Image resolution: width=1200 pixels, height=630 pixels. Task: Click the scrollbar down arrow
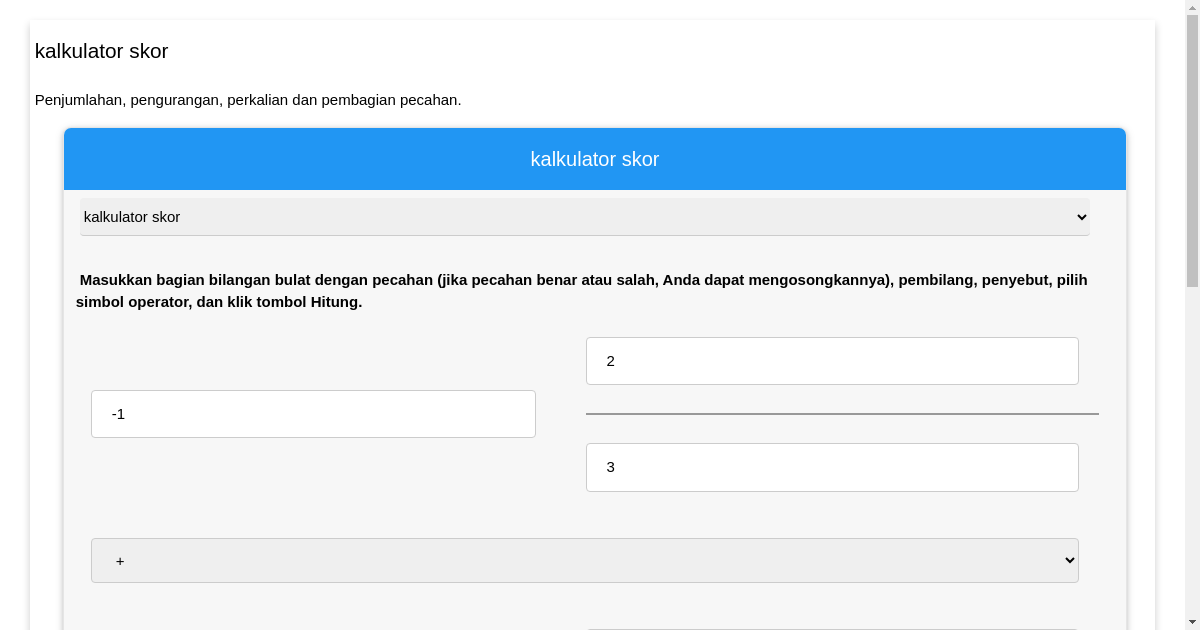tap(1191, 621)
